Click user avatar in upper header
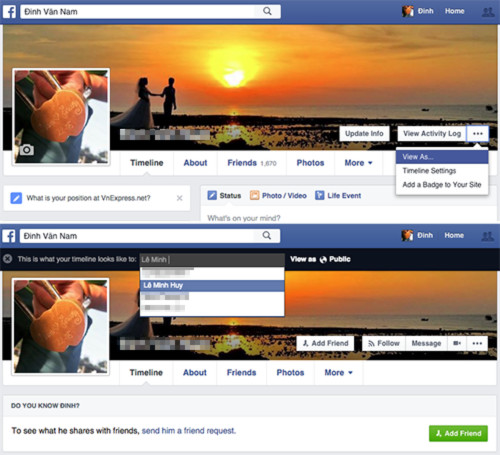Image resolution: width=500 pixels, height=455 pixels. click(x=408, y=11)
